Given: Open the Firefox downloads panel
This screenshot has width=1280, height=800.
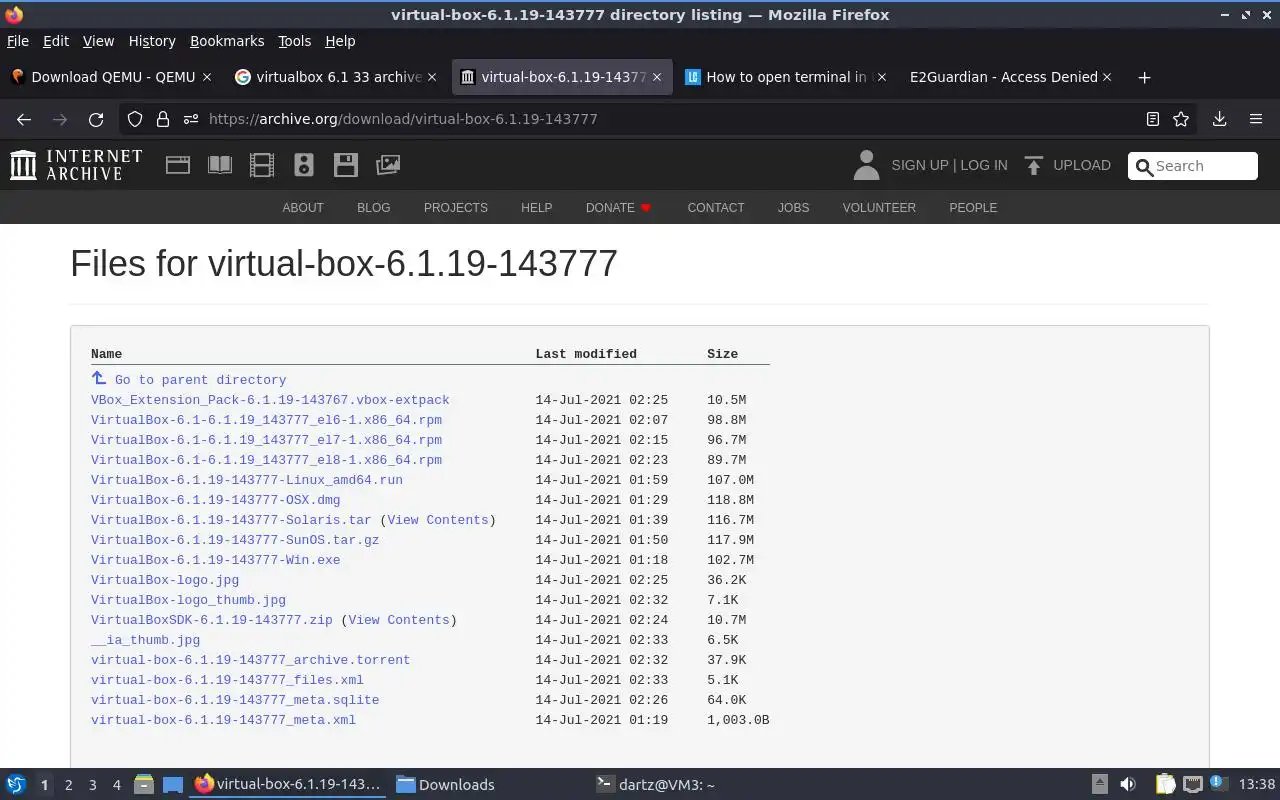Looking at the screenshot, I should [1219, 119].
